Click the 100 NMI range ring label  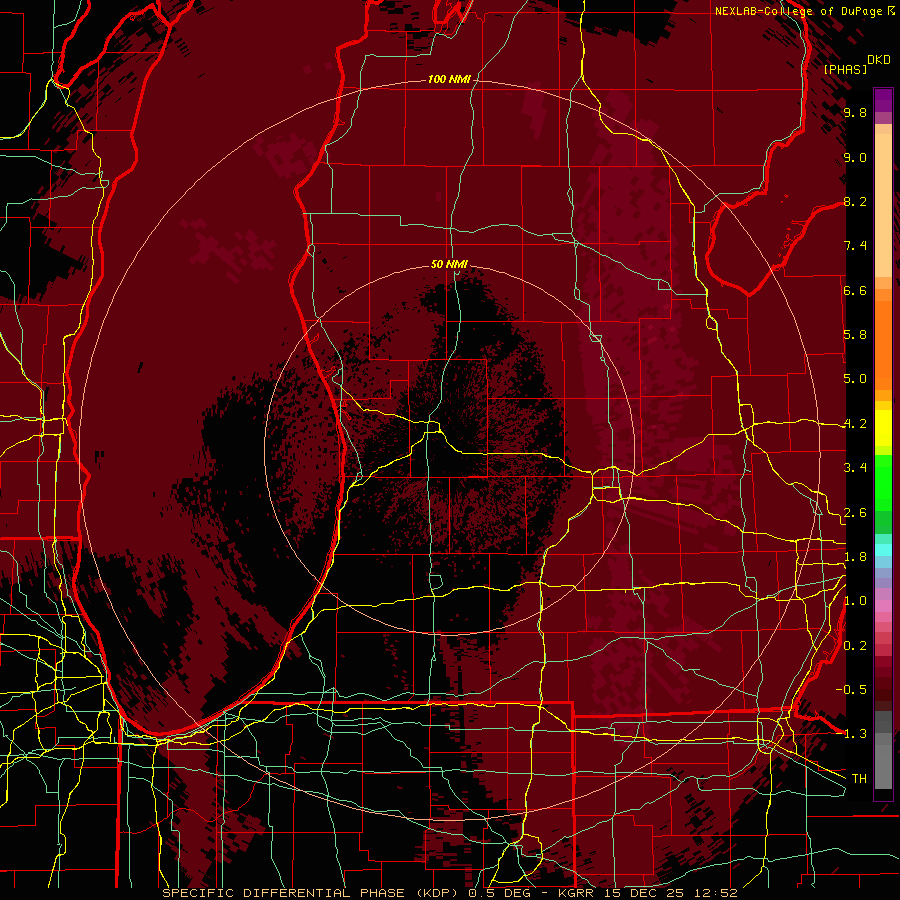[x=449, y=79]
